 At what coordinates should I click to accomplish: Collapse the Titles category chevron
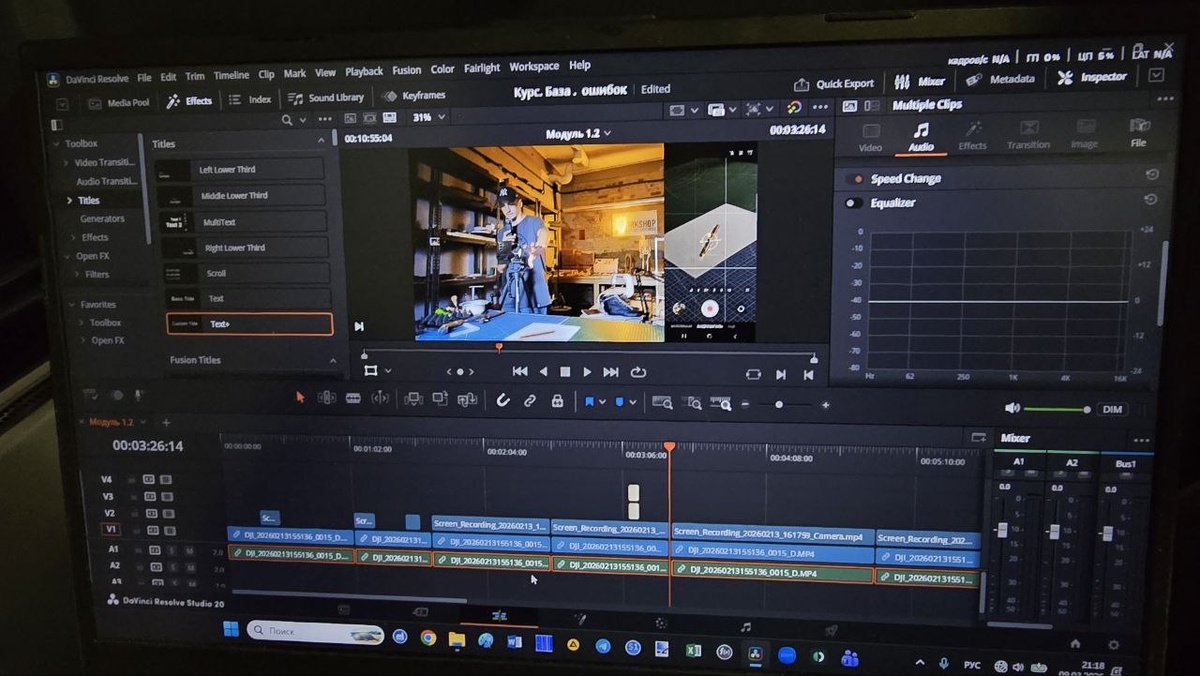pyautogui.click(x=321, y=141)
